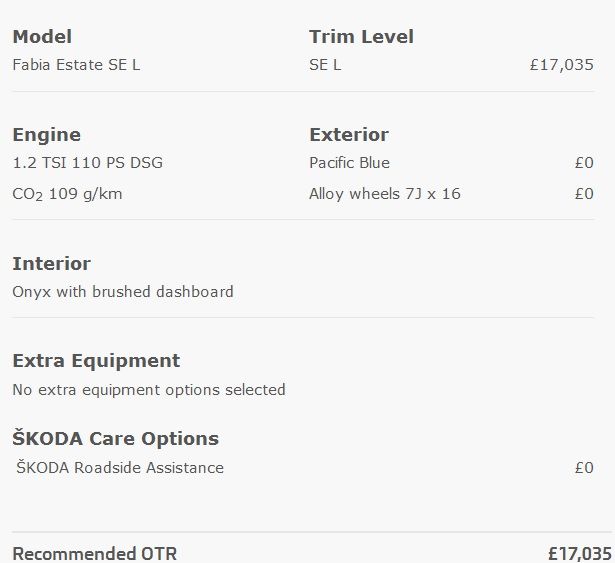The image size is (615, 563).
Task: Select the Model heading
Action: (x=42, y=37)
